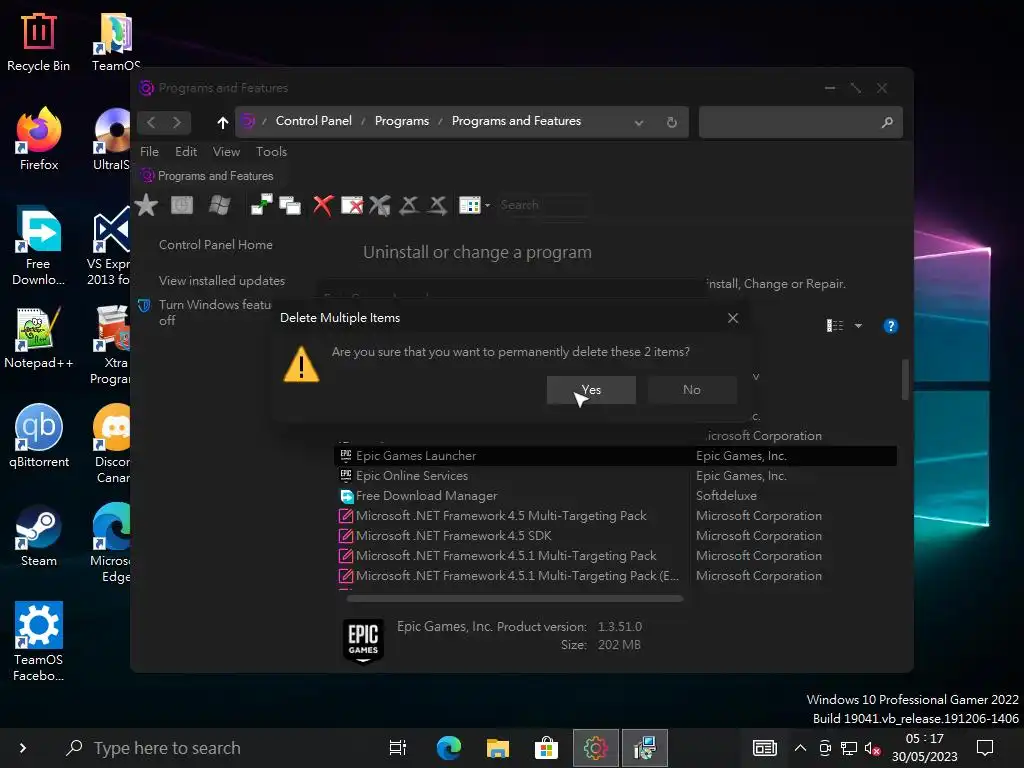Go forward in Programs and Features window
Screen dimensions: 1024x768
click(x=176, y=122)
